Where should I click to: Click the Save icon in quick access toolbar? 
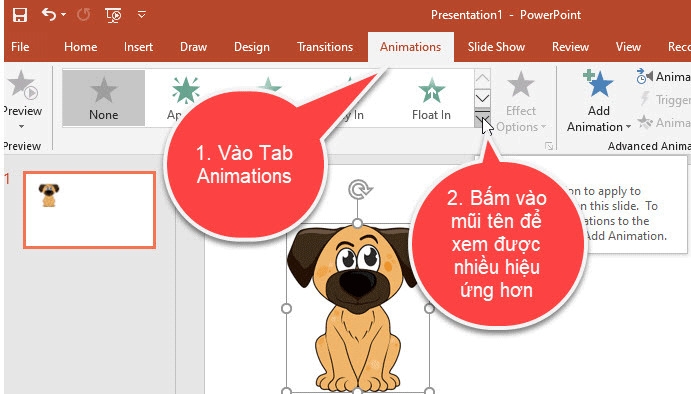(20, 15)
